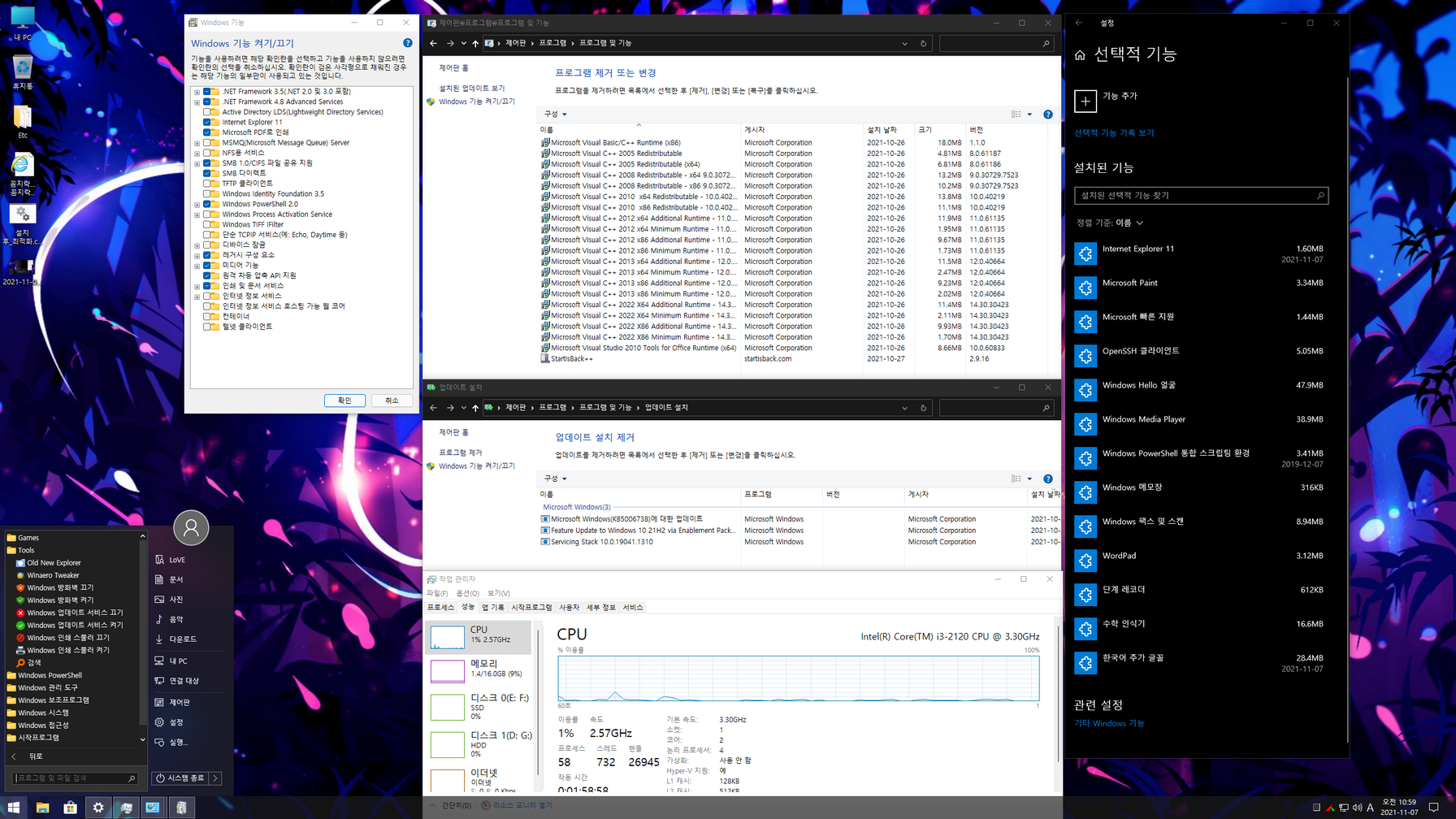Open 휴지통 recycle bin on desktop
This screenshot has width=1456, height=819.
coord(22,72)
